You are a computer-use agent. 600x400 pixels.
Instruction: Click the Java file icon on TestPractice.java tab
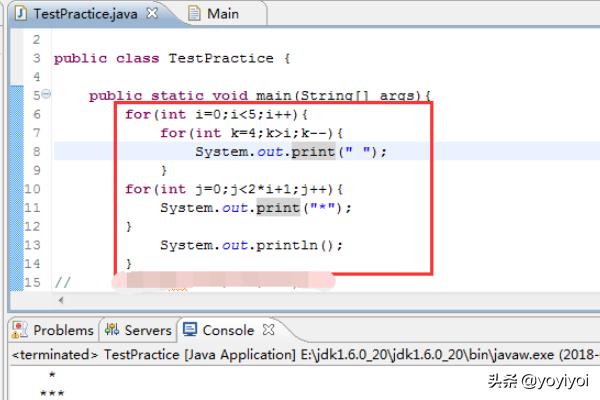pos(21,13)
